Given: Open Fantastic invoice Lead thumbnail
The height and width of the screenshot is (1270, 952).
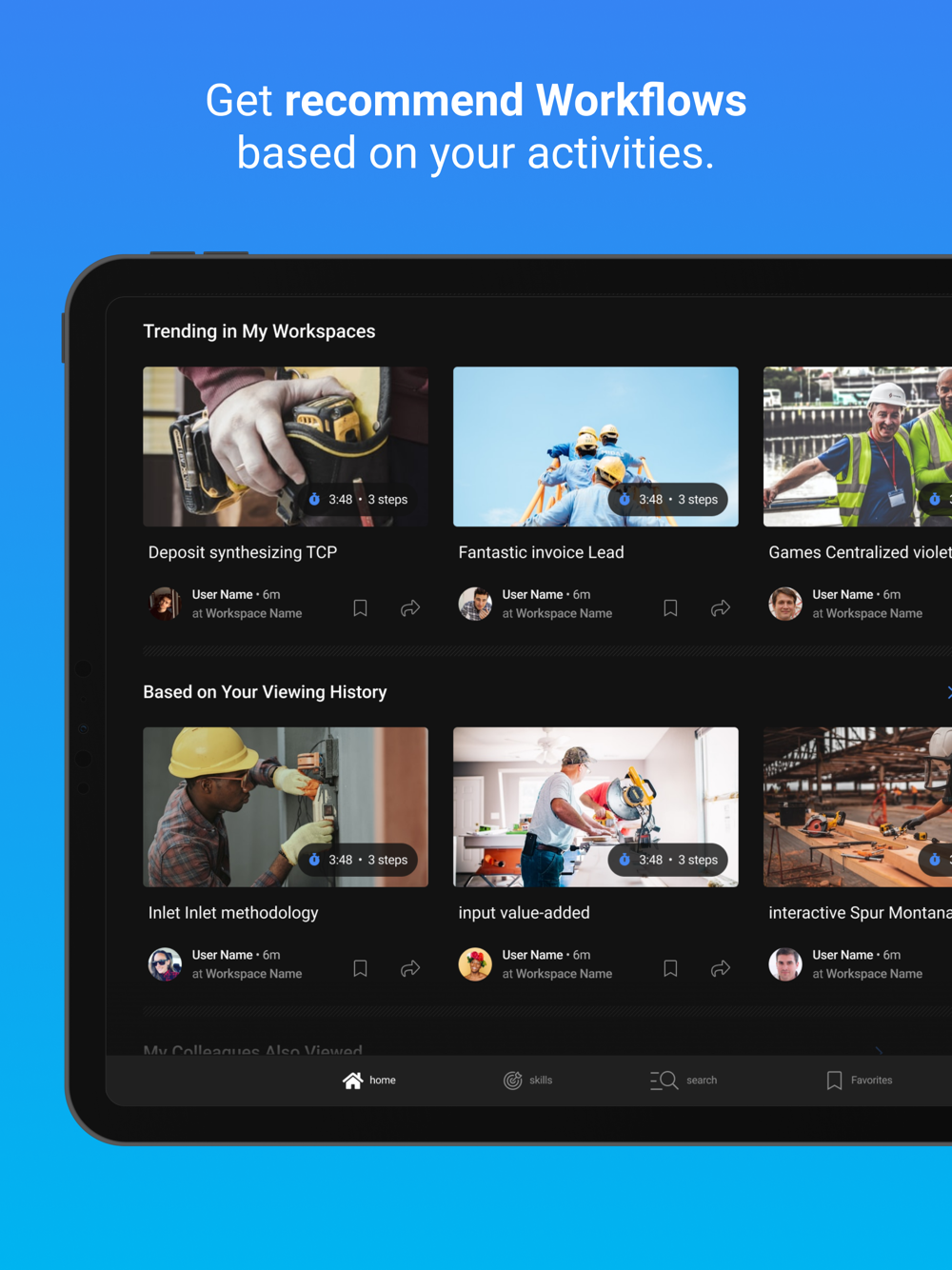Looking at the screenshot, I should click(x=596, y=446).
